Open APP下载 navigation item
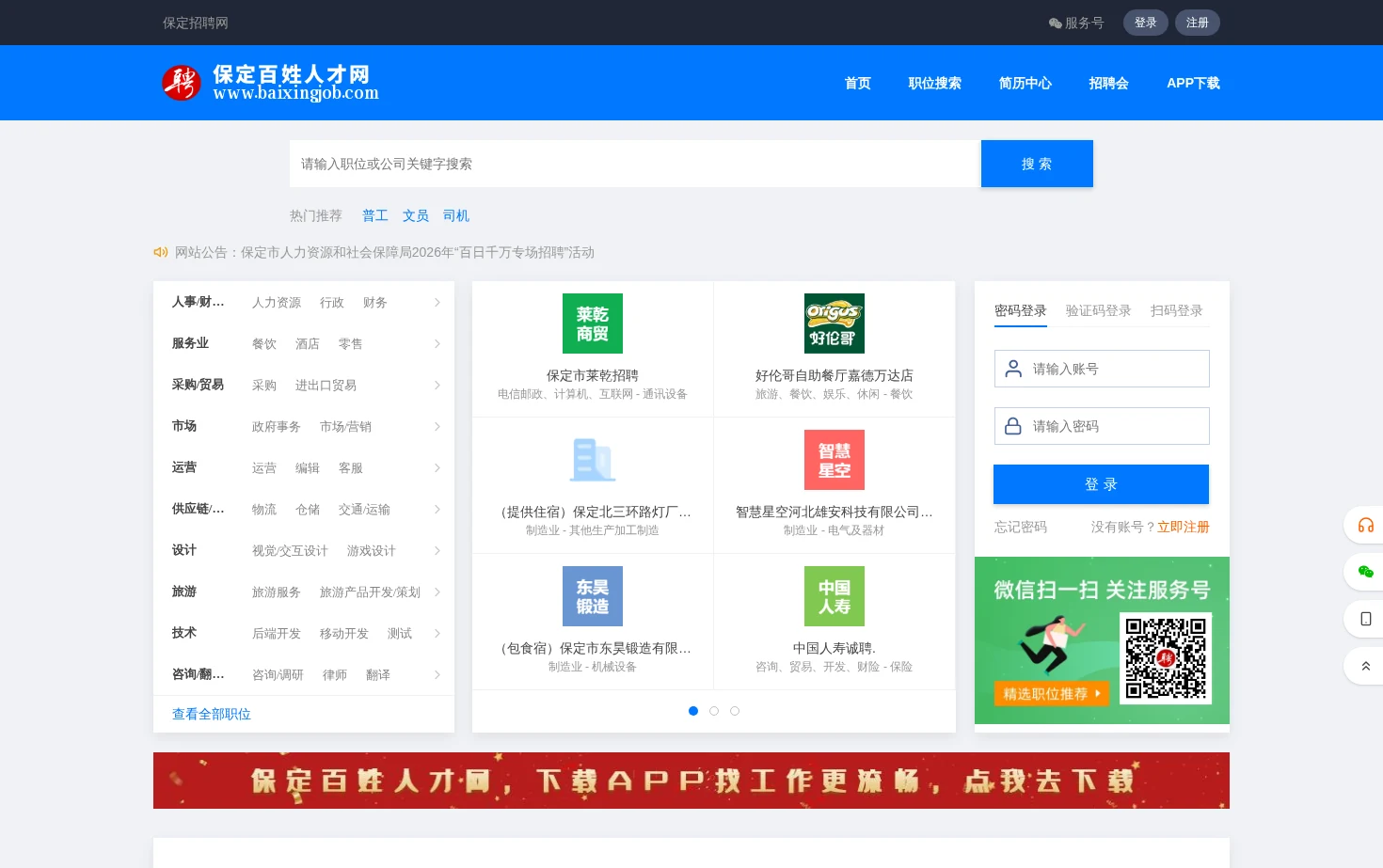Image resolution: width=1383 pixels, height=868 pixels. [1193, 83]
